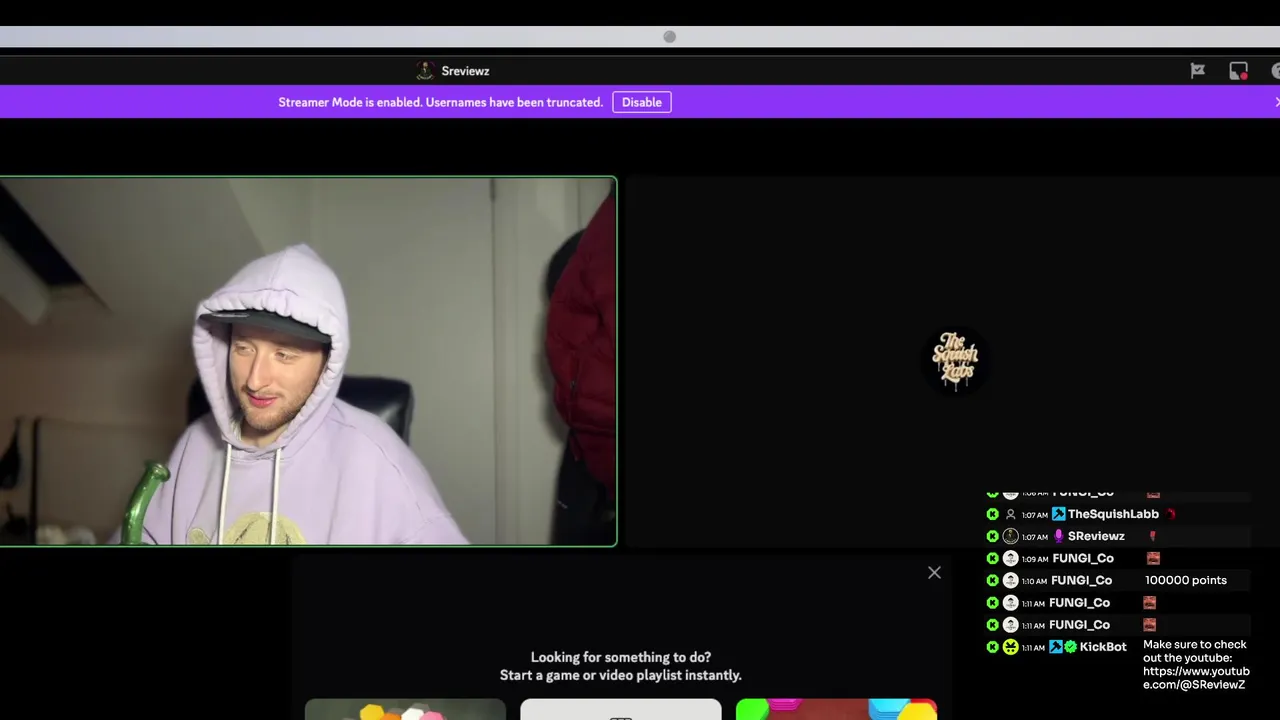Click the 1:09 AM timestamp

tap(1035, 559)
